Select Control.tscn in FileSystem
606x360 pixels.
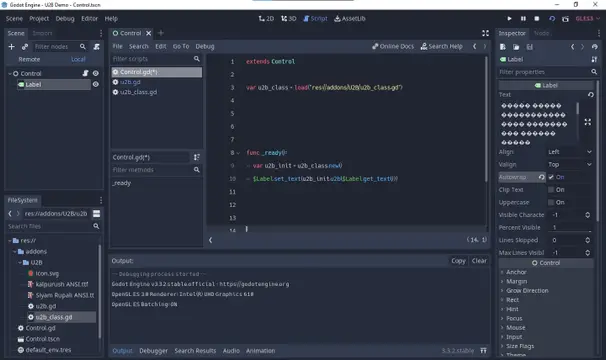pos(43,339)
